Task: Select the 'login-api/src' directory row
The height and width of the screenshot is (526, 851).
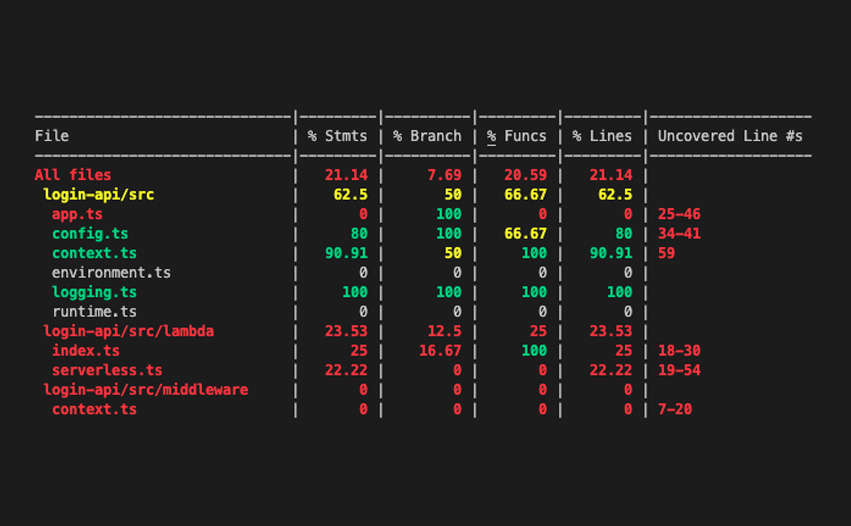Action: tap(99, 194)
